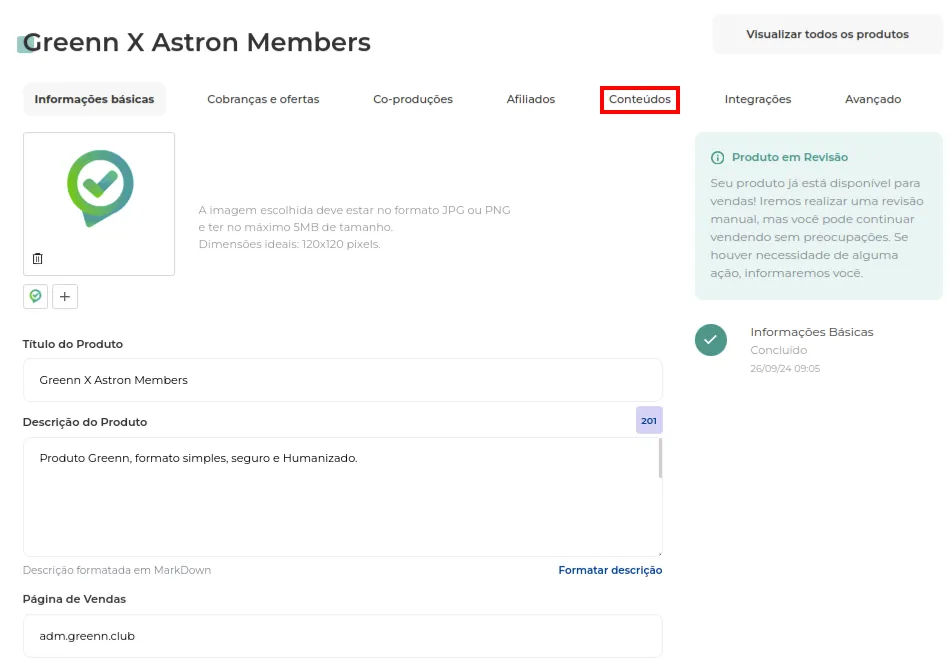Click the Título do Produto label
951x660 pixels.
[x=73, y=344]
